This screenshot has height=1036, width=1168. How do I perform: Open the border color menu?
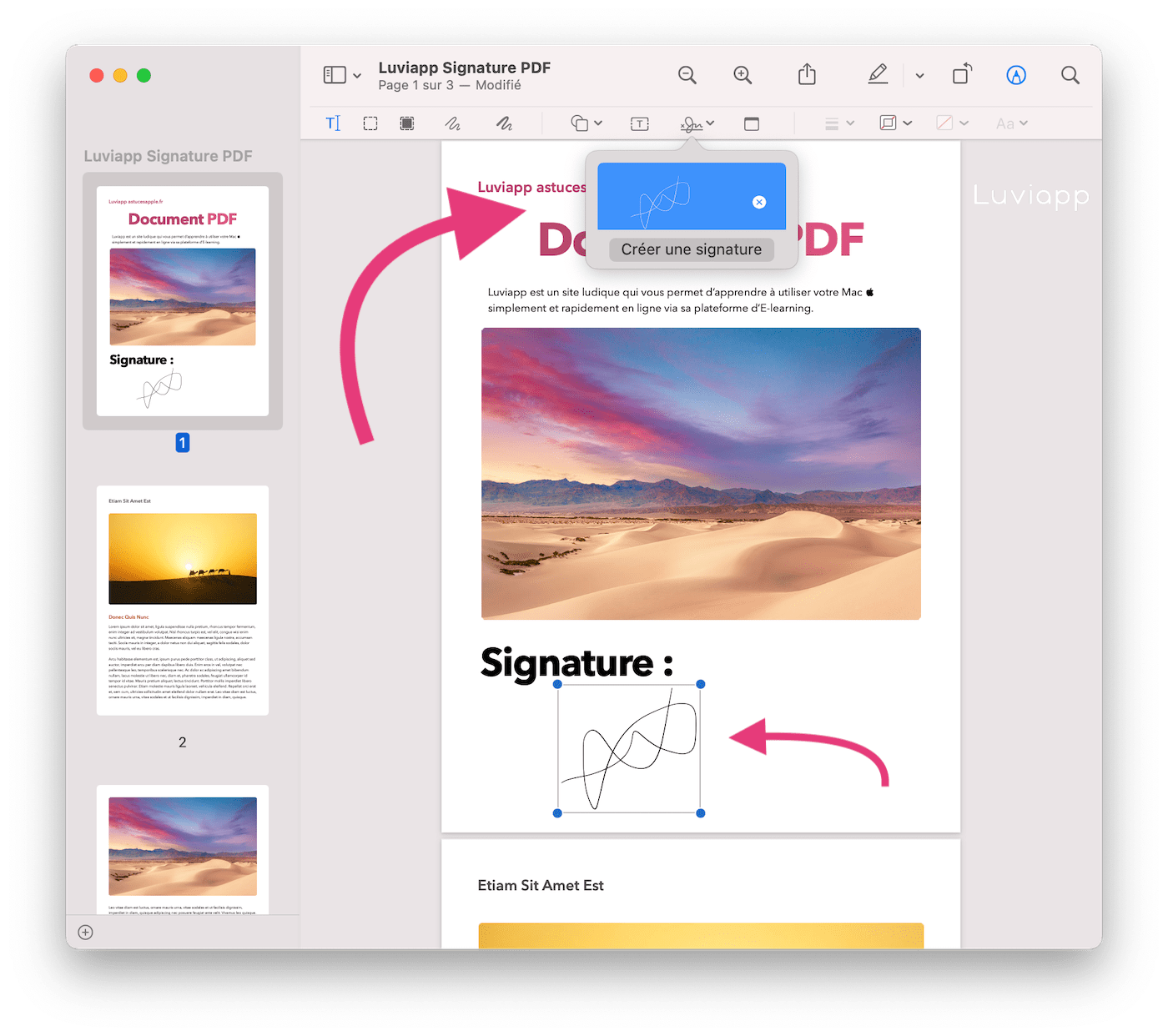(894, 123)
